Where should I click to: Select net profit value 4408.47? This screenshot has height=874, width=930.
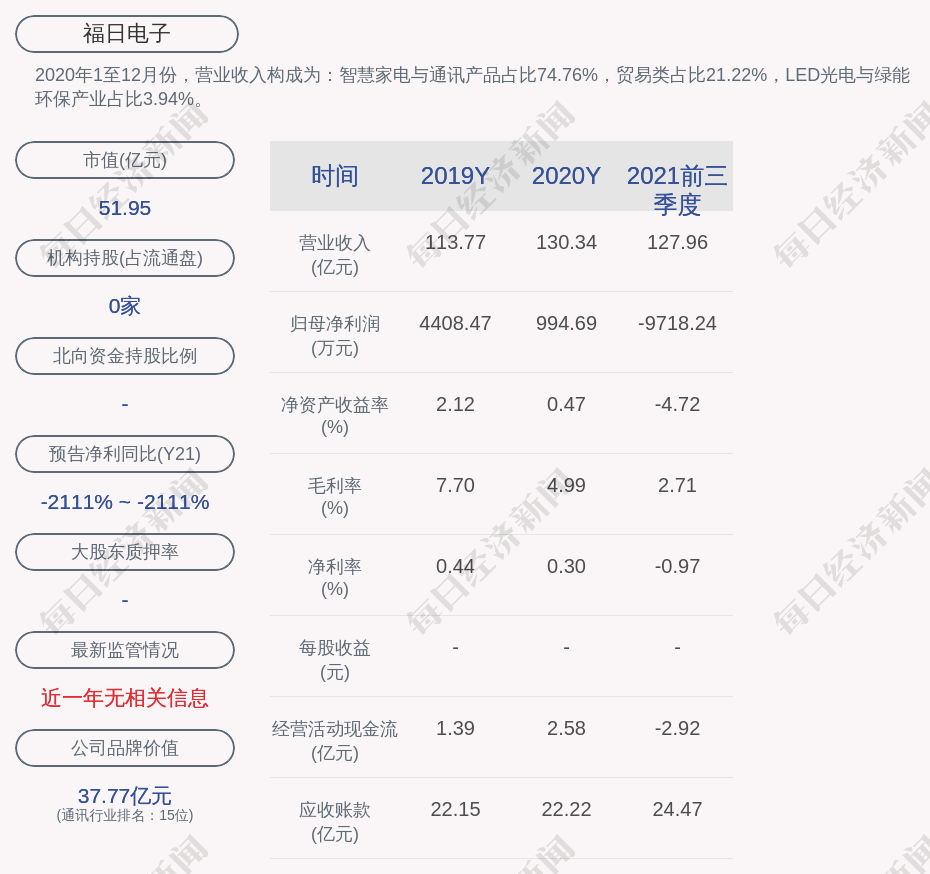455,324
